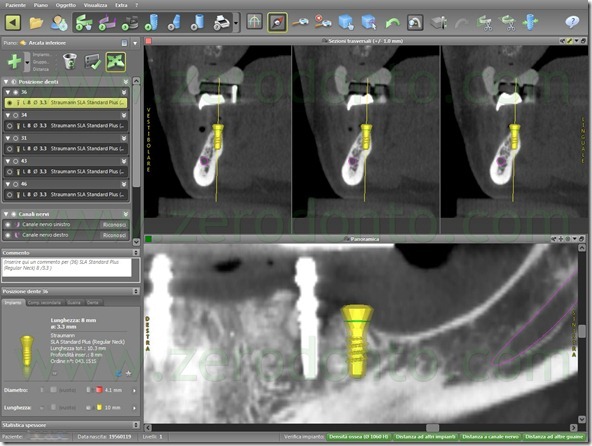Open the Extra menu
Screen dimensions: 592x446
click(x=121, y=5)
